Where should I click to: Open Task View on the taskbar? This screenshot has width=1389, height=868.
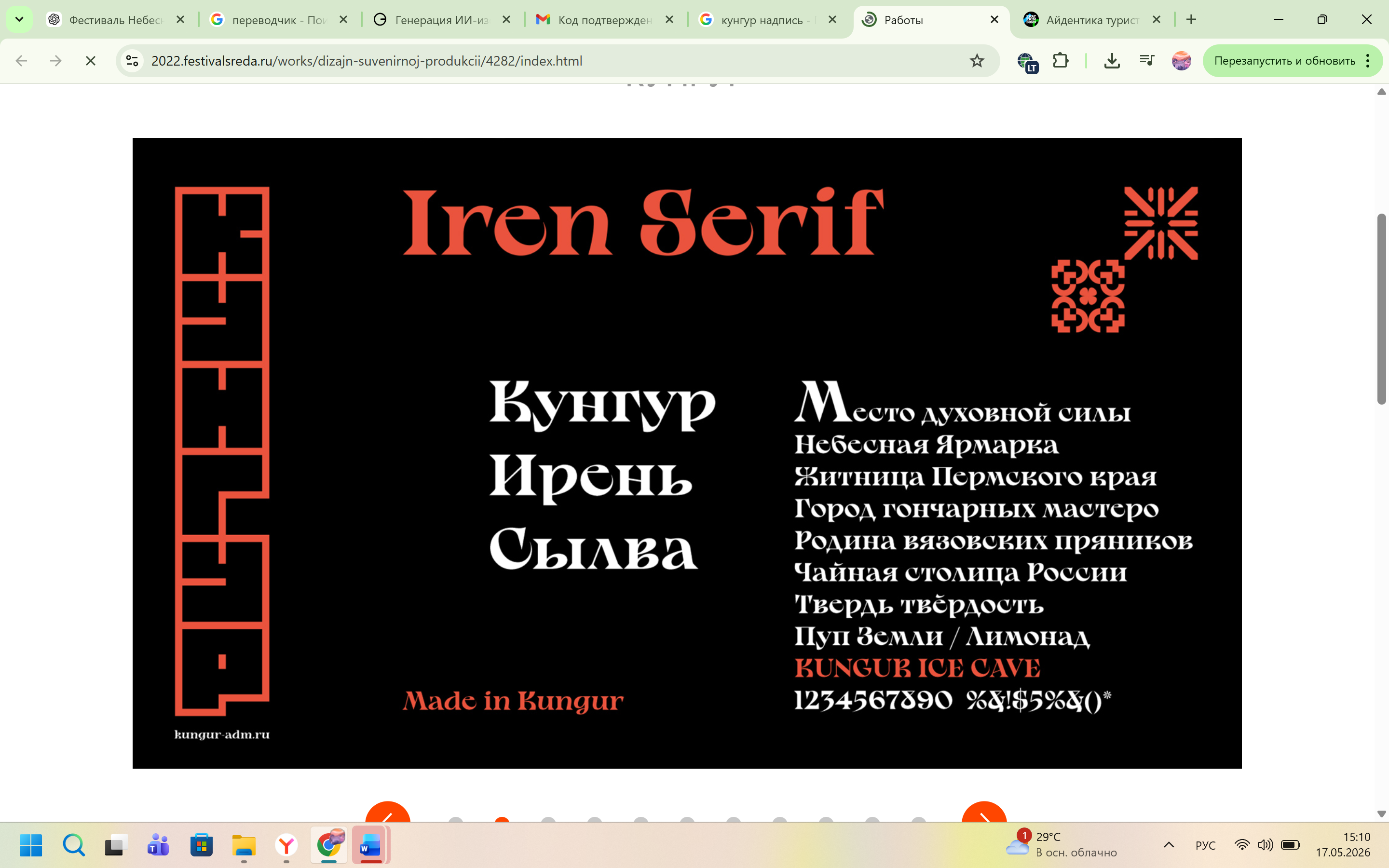click(116, 845)
